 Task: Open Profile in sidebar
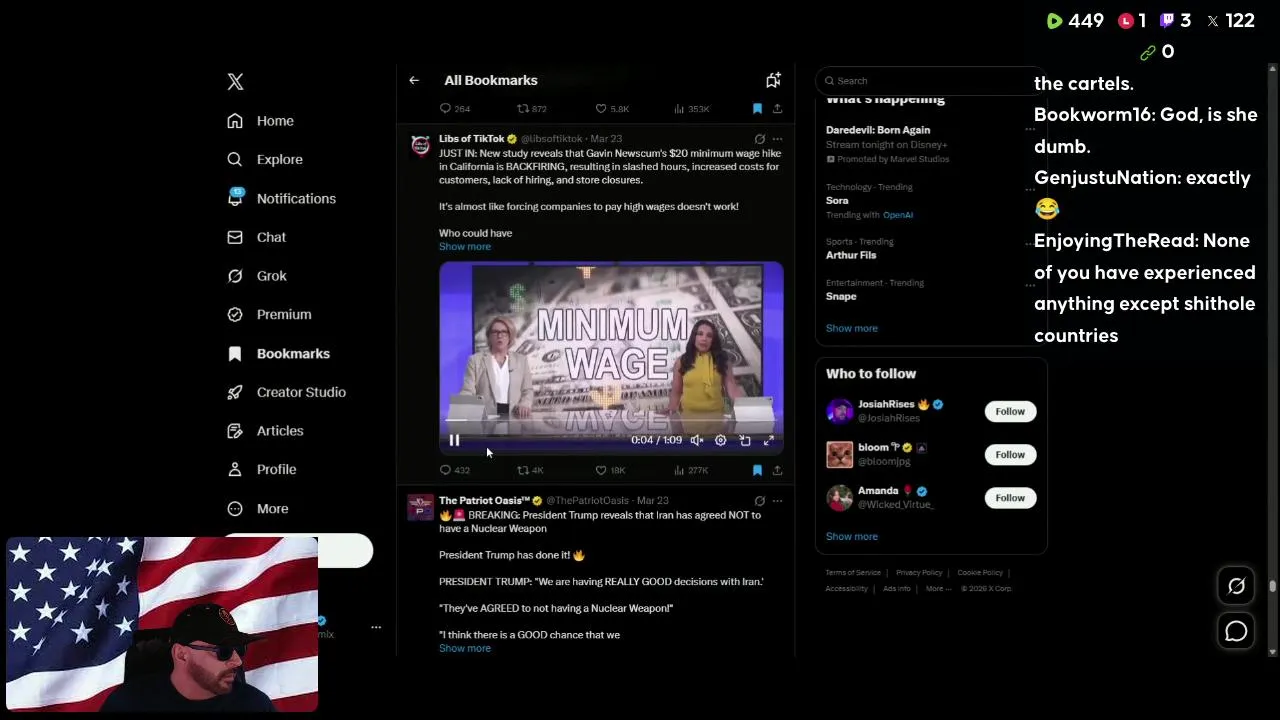261,469
